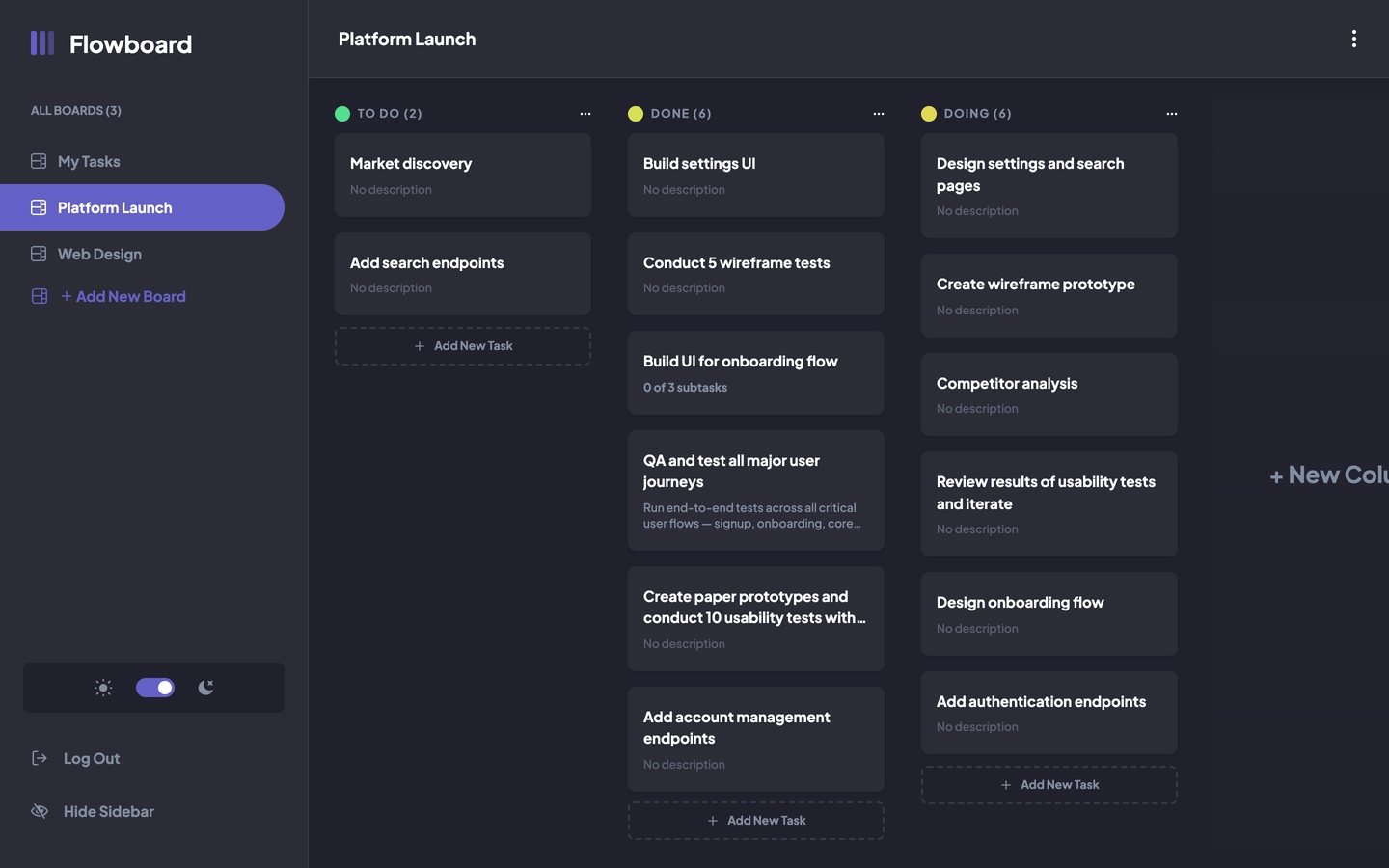This screenshot has width=1389, height=868.
Task: Open the DOING column options ellipsis
Action: [x=1172, y=114]
